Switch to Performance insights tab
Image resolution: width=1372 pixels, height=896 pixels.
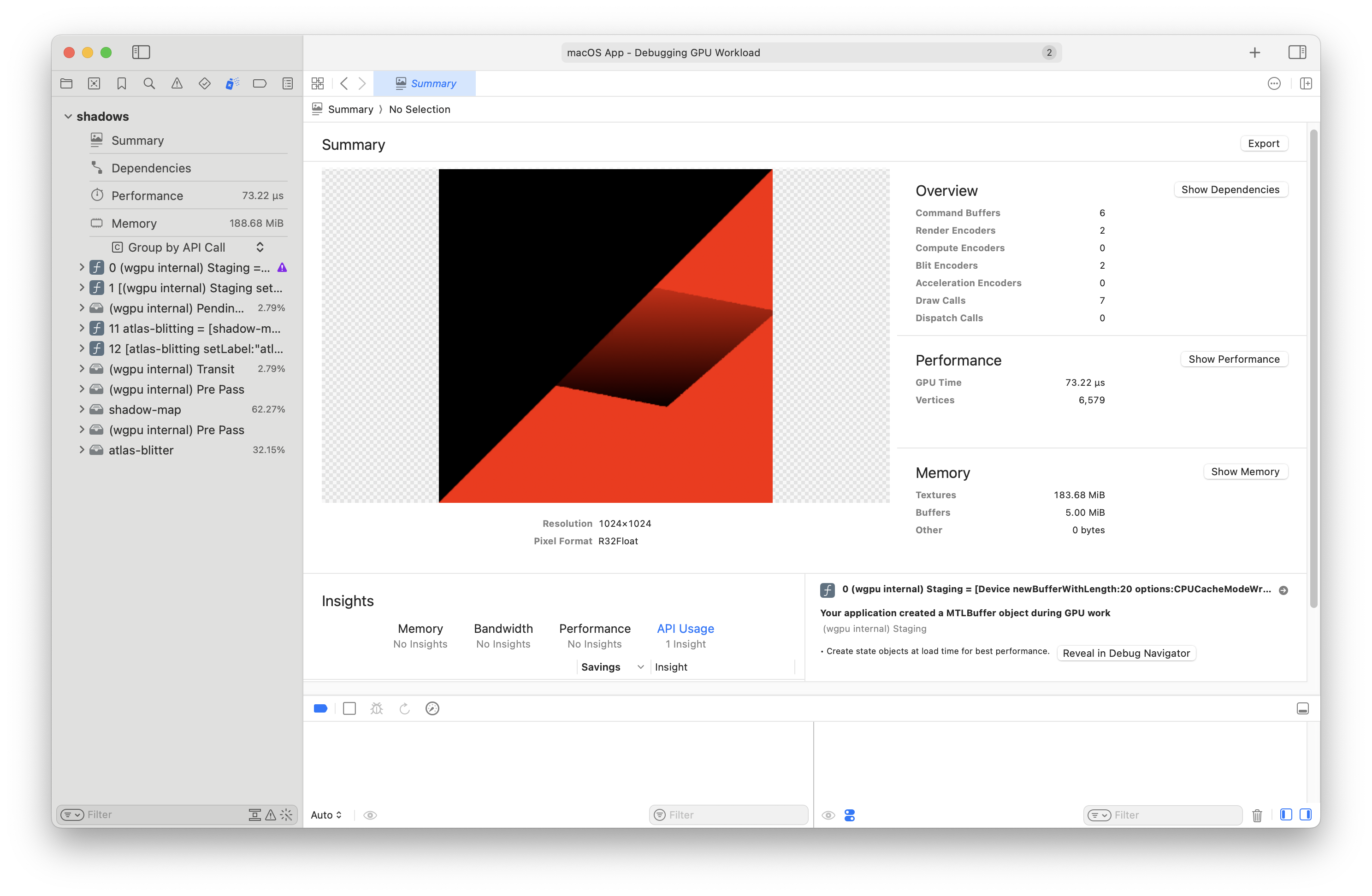[x=594, y=636]
